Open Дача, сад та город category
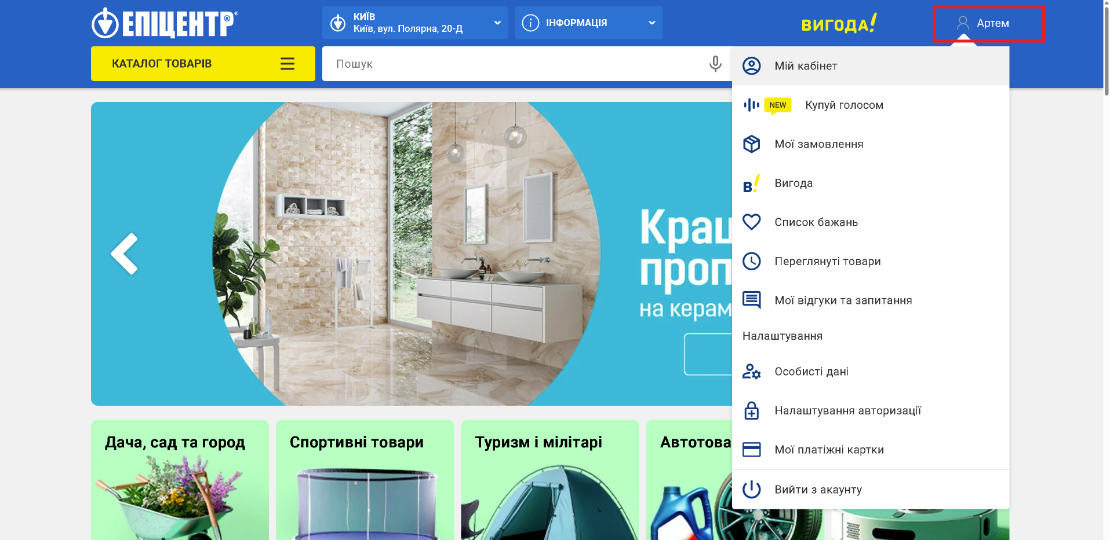The width and height of the screenshot is (1110, 540). point(180,480)
